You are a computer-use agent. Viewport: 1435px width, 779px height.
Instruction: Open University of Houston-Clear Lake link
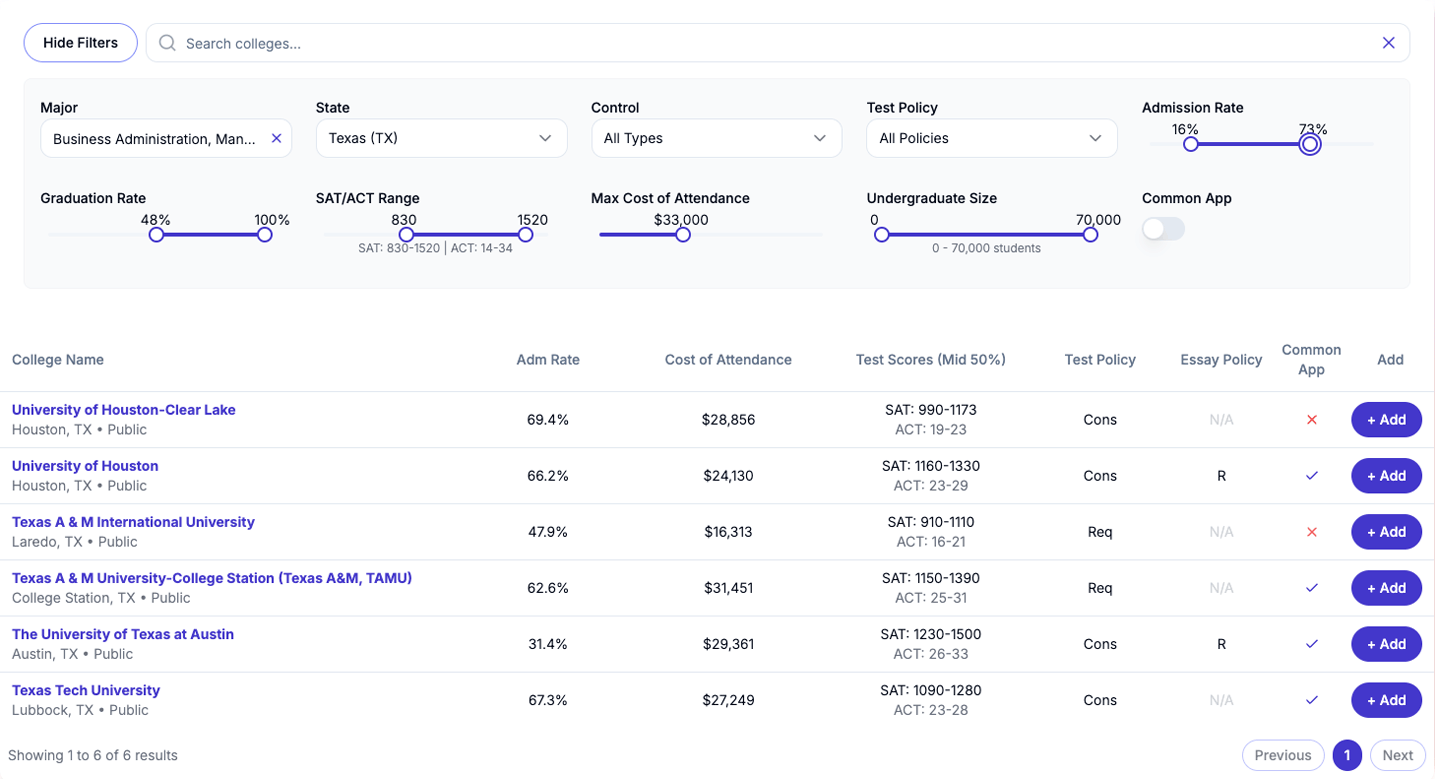(124, 410)
